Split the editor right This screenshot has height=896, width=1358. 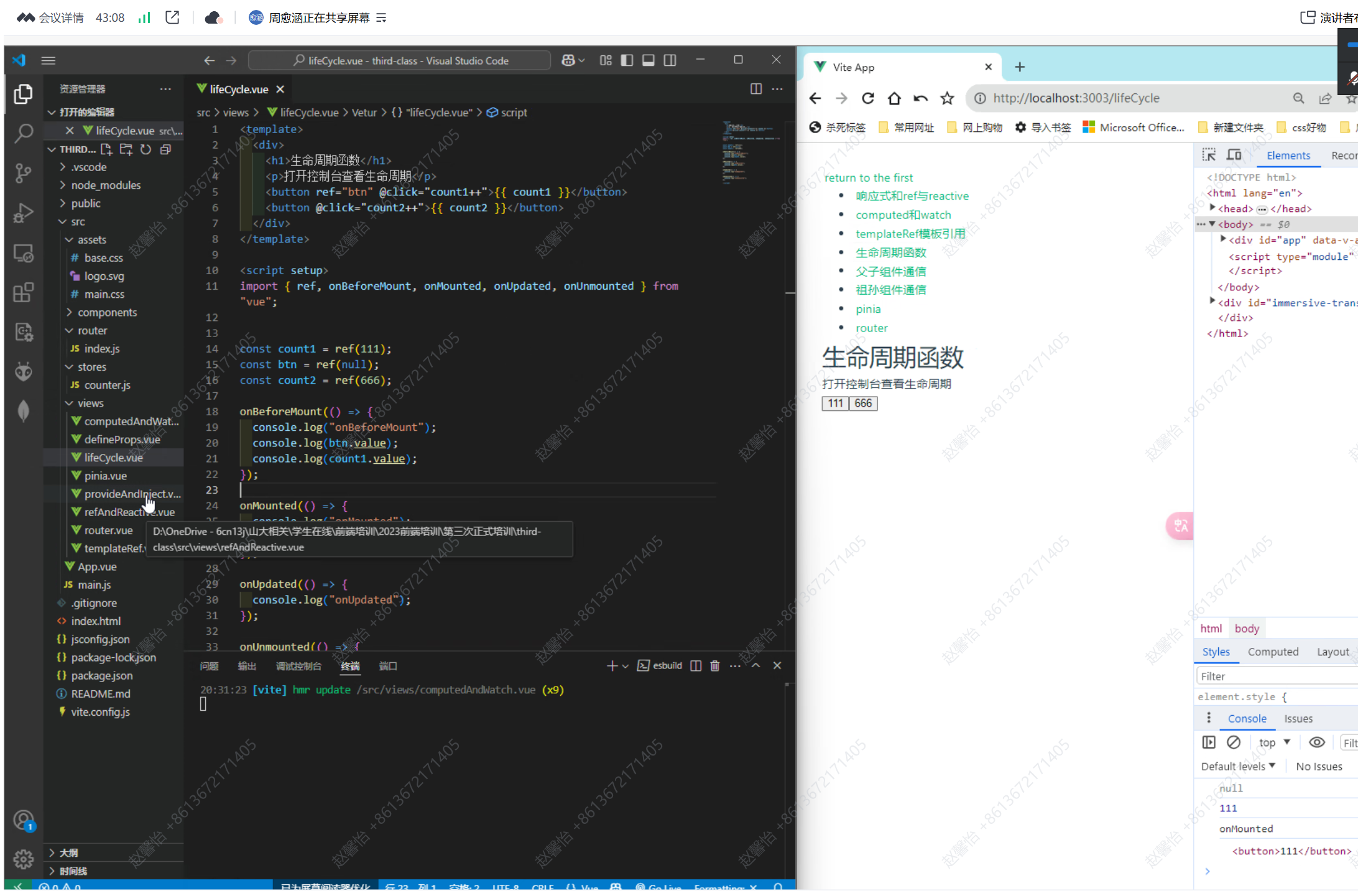pos(755,89)
